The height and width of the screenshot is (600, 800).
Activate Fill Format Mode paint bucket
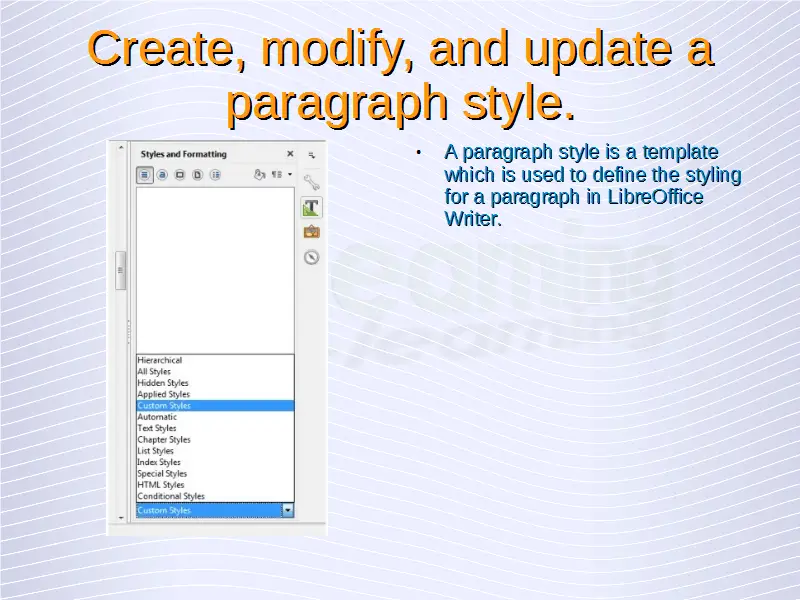tap(259, 174)
